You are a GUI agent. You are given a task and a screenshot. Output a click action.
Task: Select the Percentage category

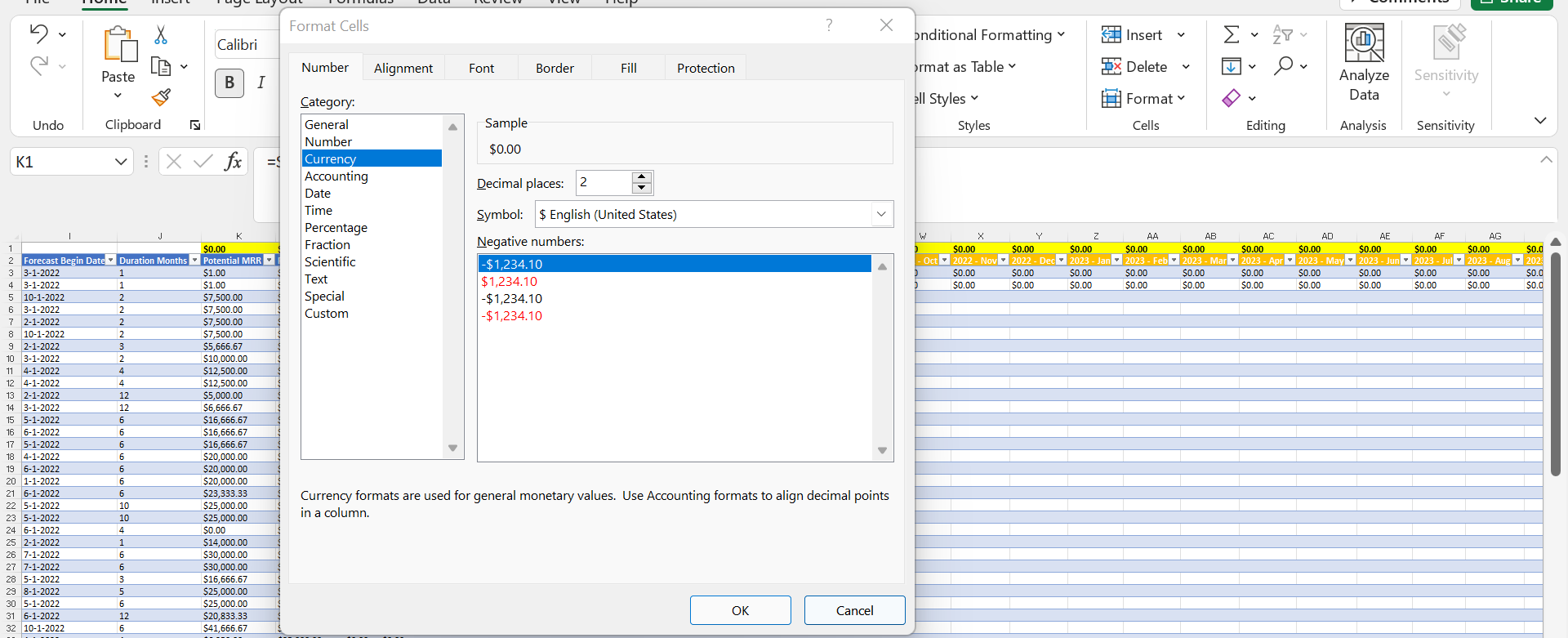pos(372,227)
